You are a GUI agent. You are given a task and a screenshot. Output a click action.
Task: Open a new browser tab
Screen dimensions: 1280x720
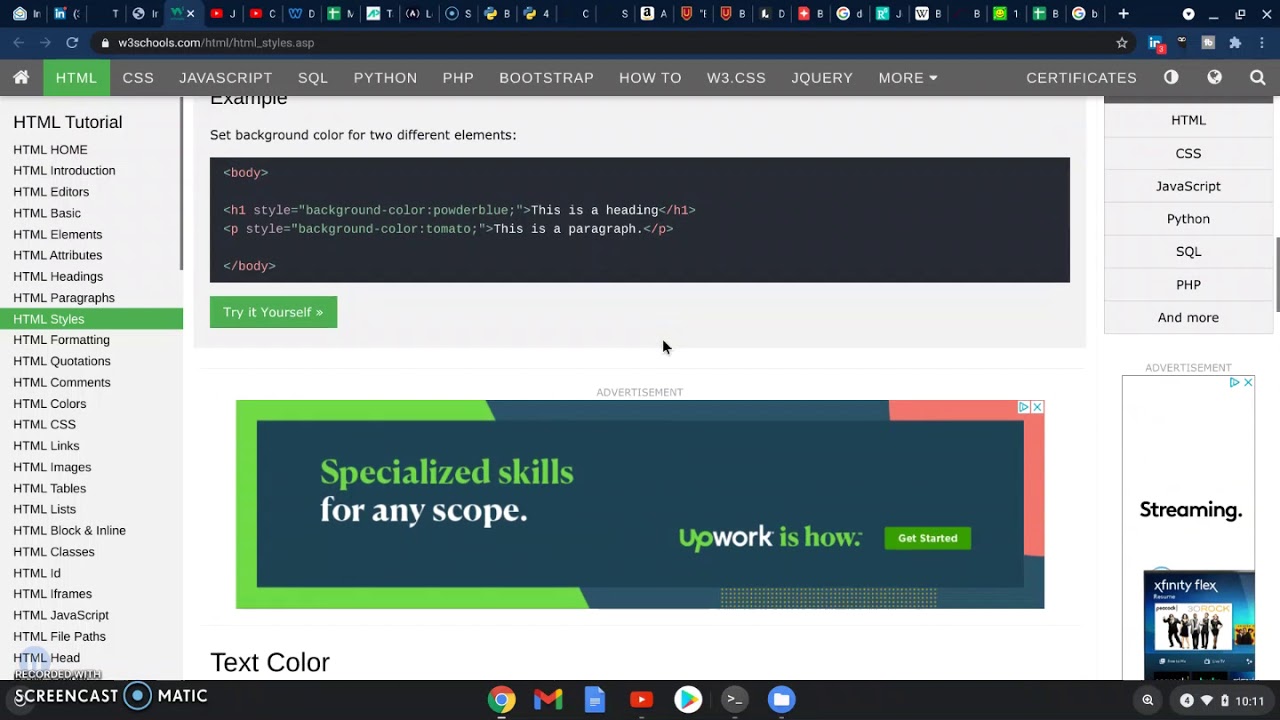(x=1123, y=14)
